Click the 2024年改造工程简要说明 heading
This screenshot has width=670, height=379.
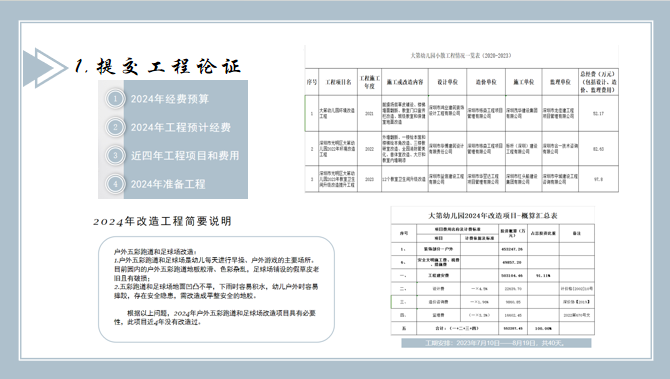point(162,221)
